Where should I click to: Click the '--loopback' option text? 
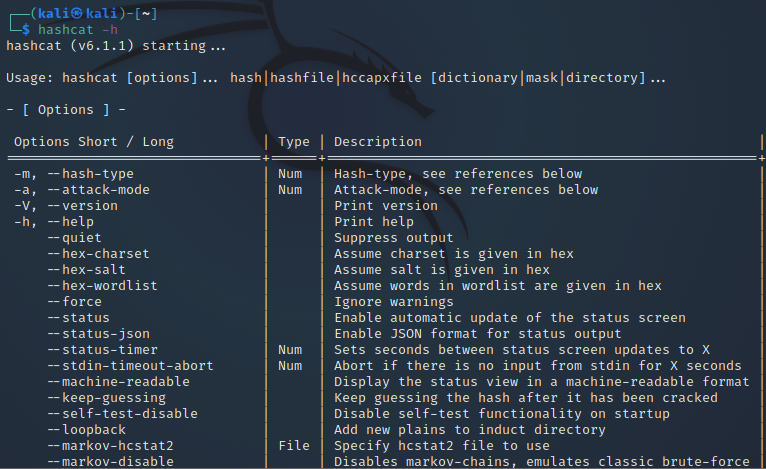click(86, 430)
